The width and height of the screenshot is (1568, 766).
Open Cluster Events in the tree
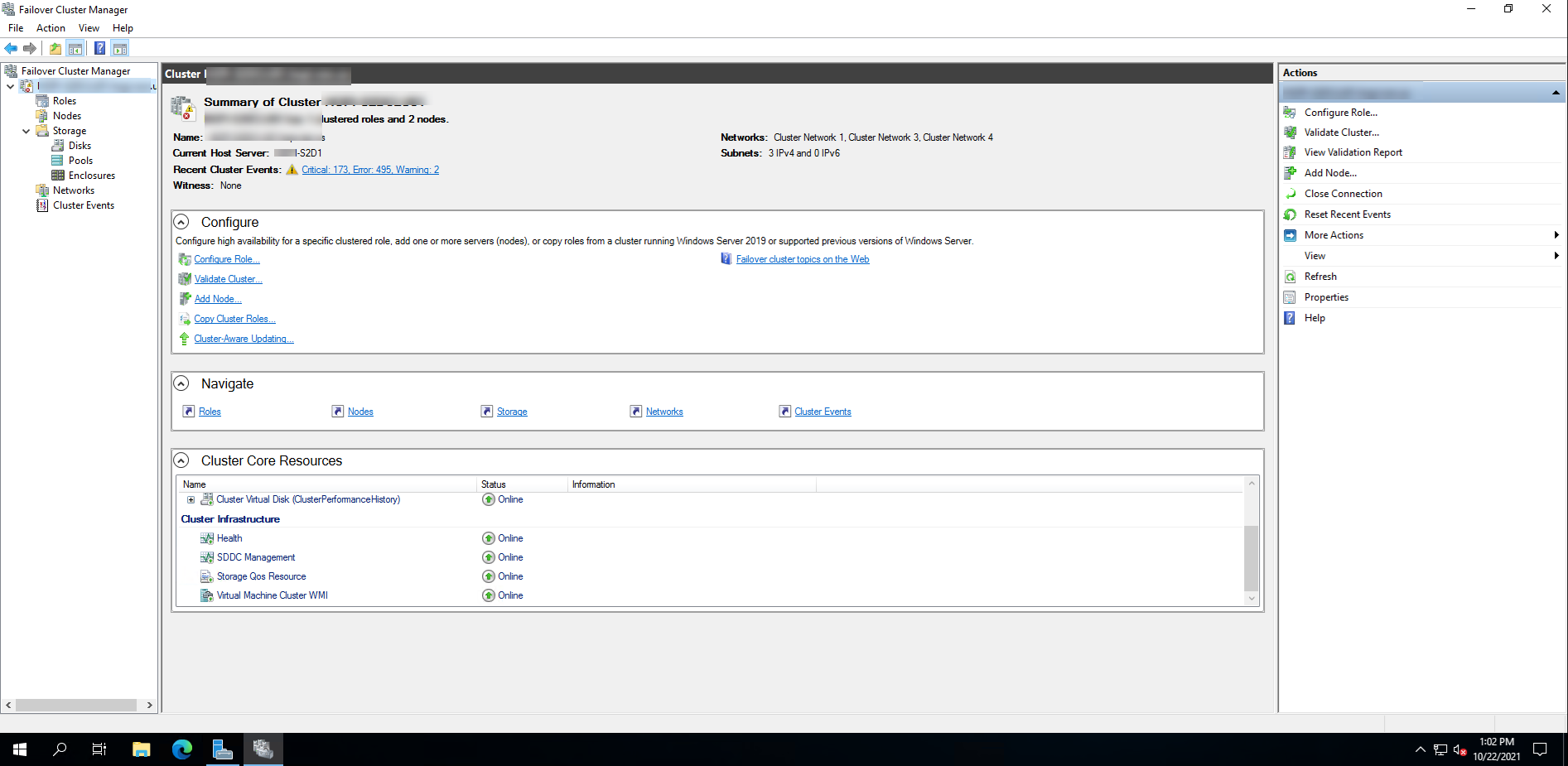tap(84, 205)
